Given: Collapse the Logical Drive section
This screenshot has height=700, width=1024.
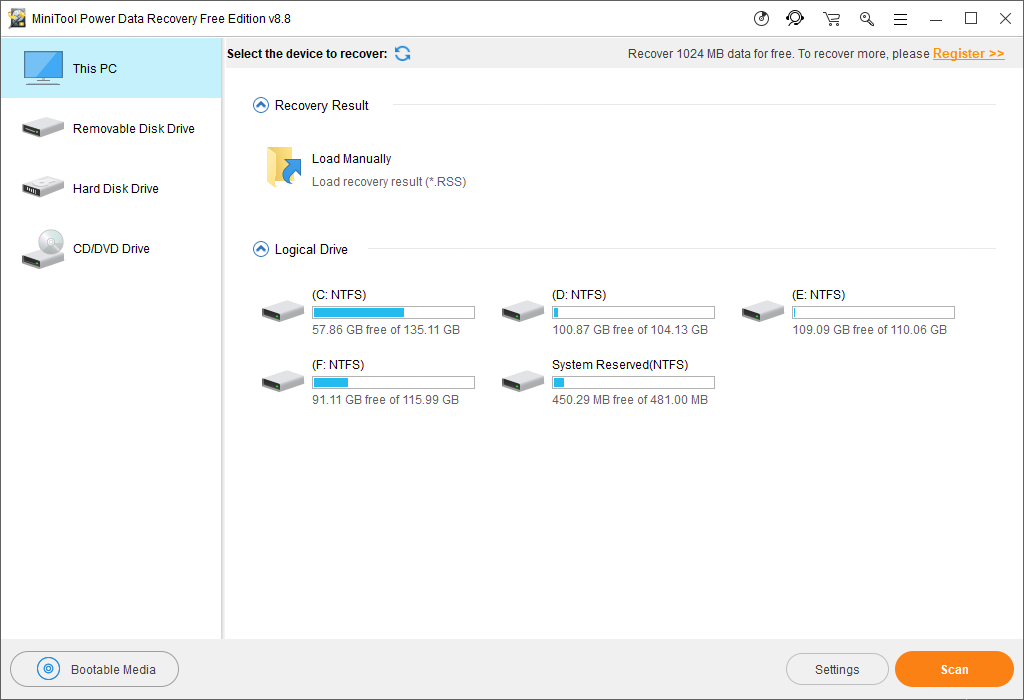Looking at the screenshot, I should coord(261,249).
